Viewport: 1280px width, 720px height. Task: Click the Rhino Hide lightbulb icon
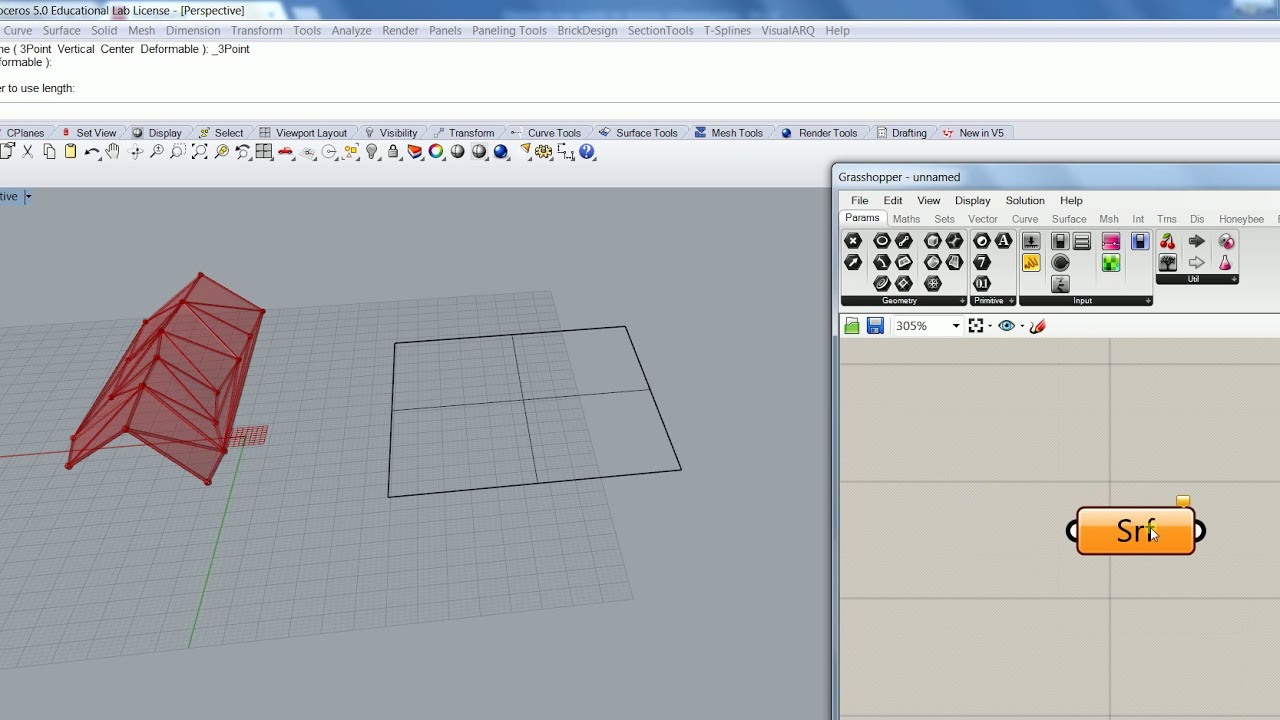pos(372,152)
